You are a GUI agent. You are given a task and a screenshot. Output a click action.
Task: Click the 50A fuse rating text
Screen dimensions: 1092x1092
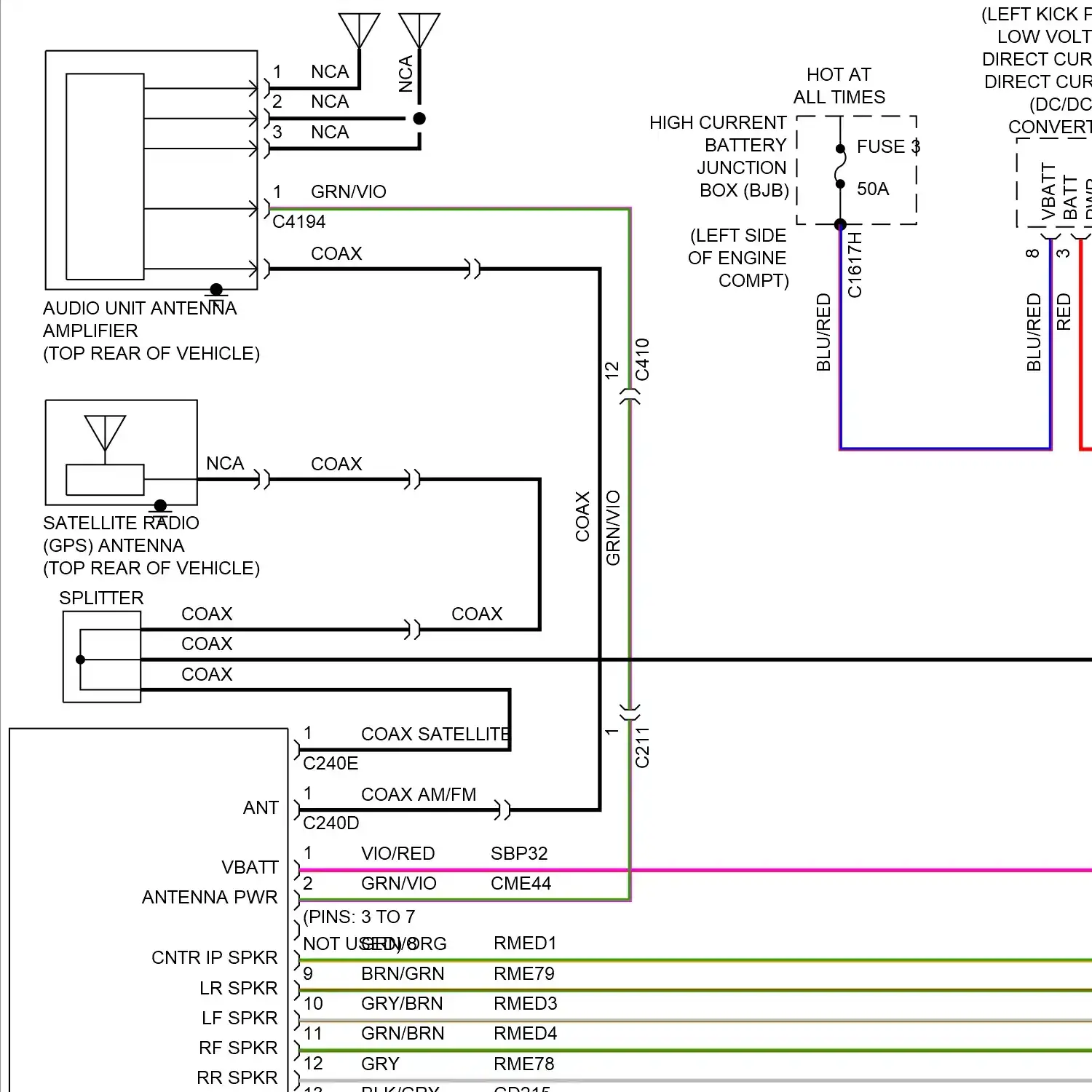(873, 189)
